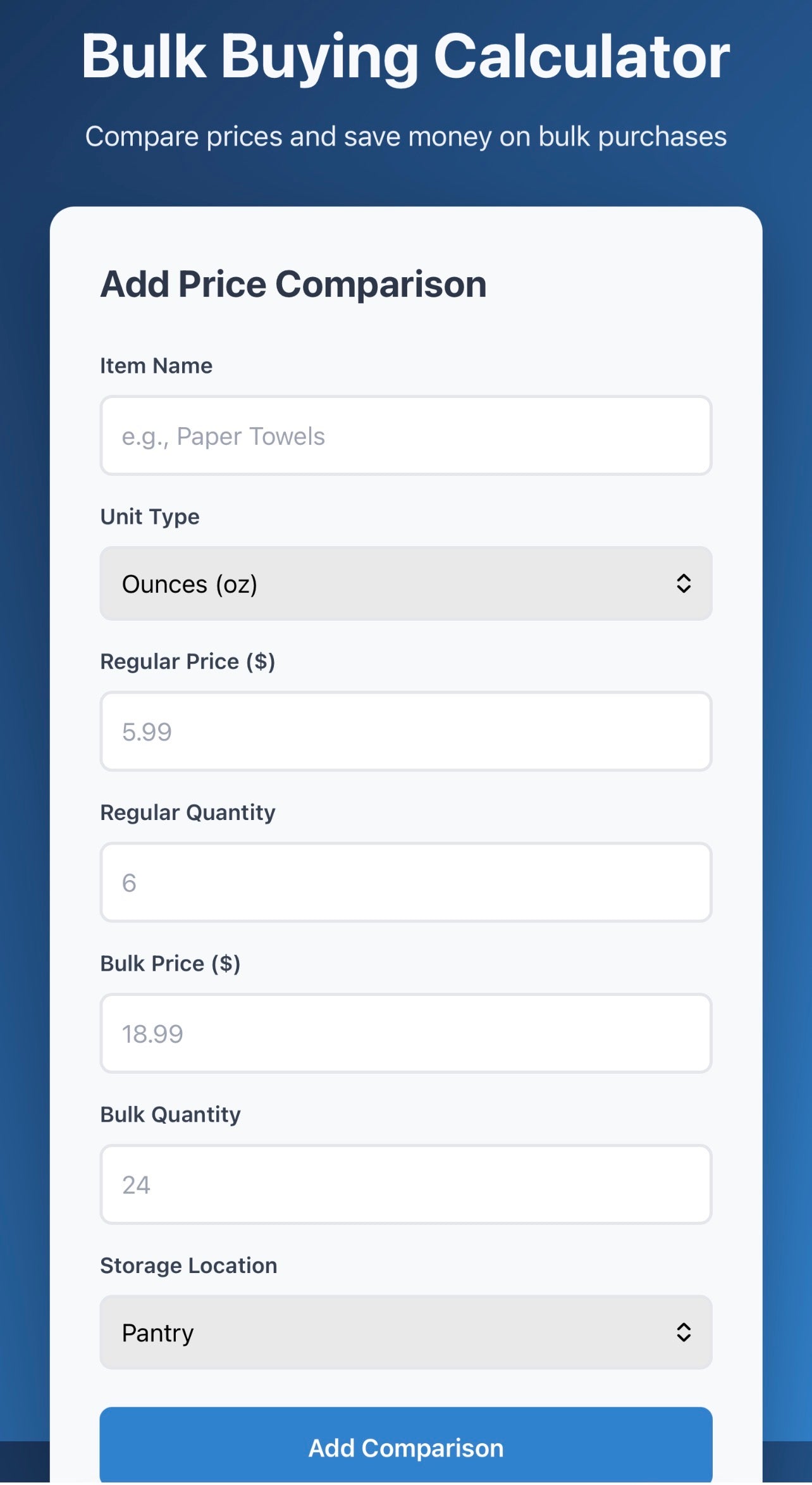
Task: Click the subtitle about saving money
Action: (x=406, y=136)
